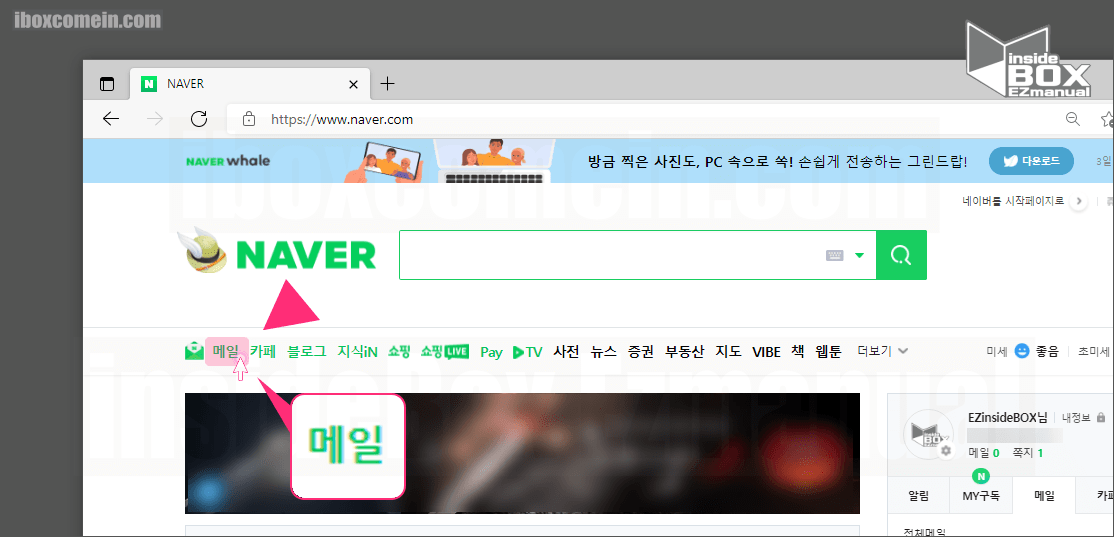Image resolution: width=1114 pixels, height=537 pixels.
Task: Open a new browser tab with plus button
Action: point(388,84)
